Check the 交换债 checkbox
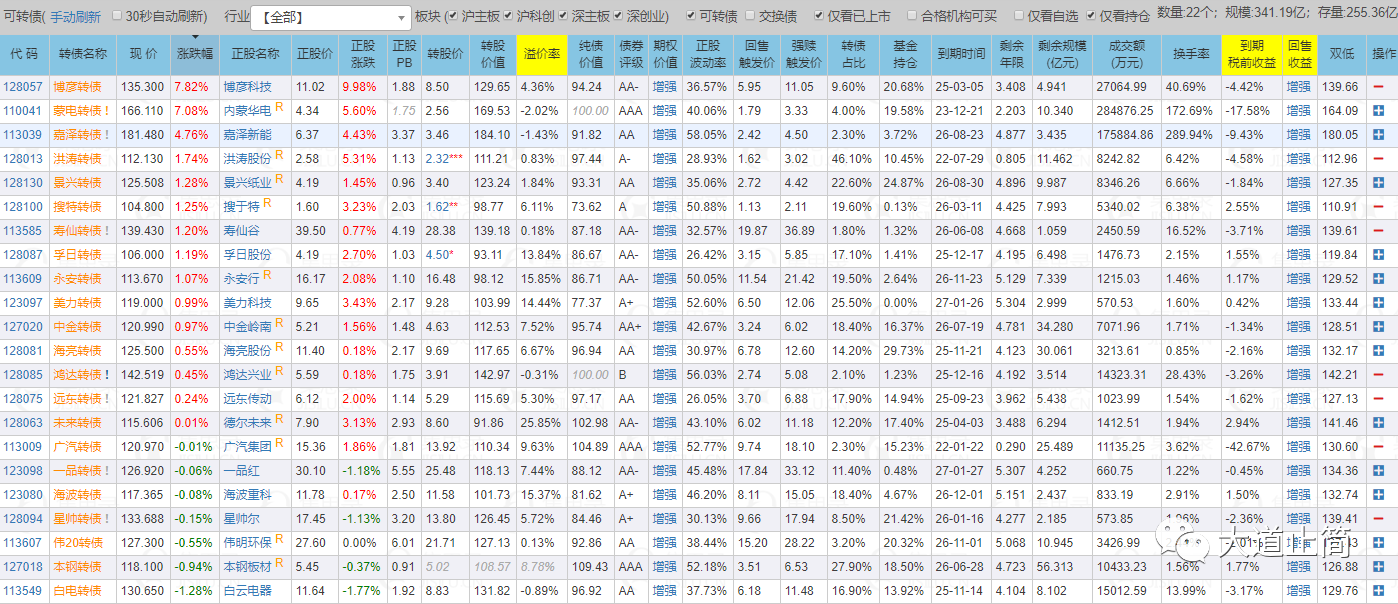 (750, 16)
